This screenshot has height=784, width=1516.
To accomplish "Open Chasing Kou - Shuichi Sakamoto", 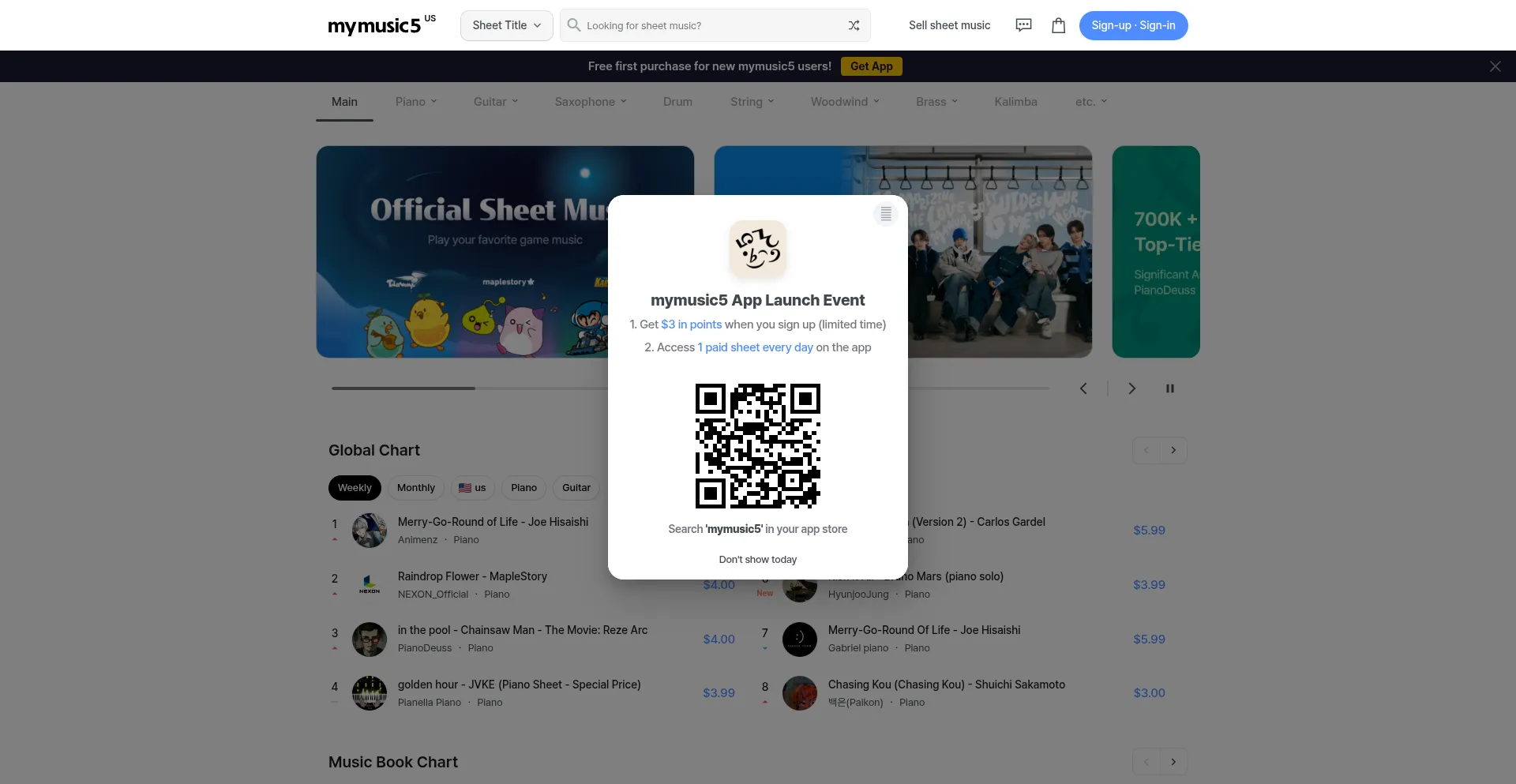I will click(x=947, y=685).
